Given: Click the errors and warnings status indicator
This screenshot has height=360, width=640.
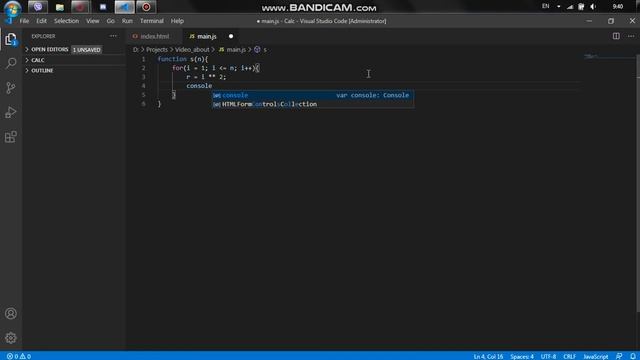Looking at the screenshot, I should click(x=19, y=356).
